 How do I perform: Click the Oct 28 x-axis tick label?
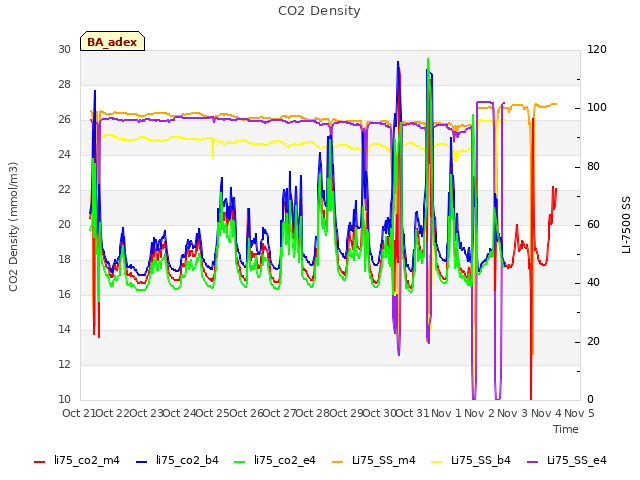(312, 413)
